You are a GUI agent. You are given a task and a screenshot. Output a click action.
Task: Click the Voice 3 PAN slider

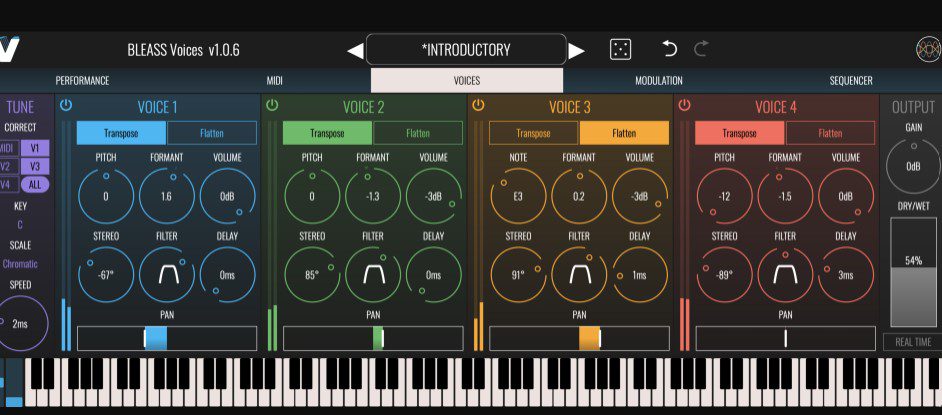[579, 338]
